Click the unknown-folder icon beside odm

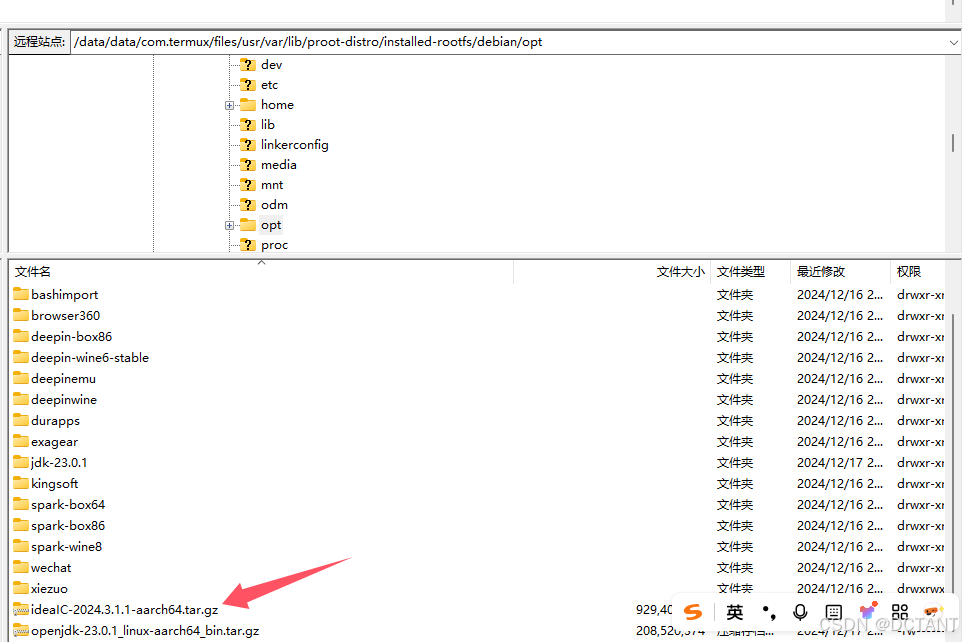(x=248, y=204)
